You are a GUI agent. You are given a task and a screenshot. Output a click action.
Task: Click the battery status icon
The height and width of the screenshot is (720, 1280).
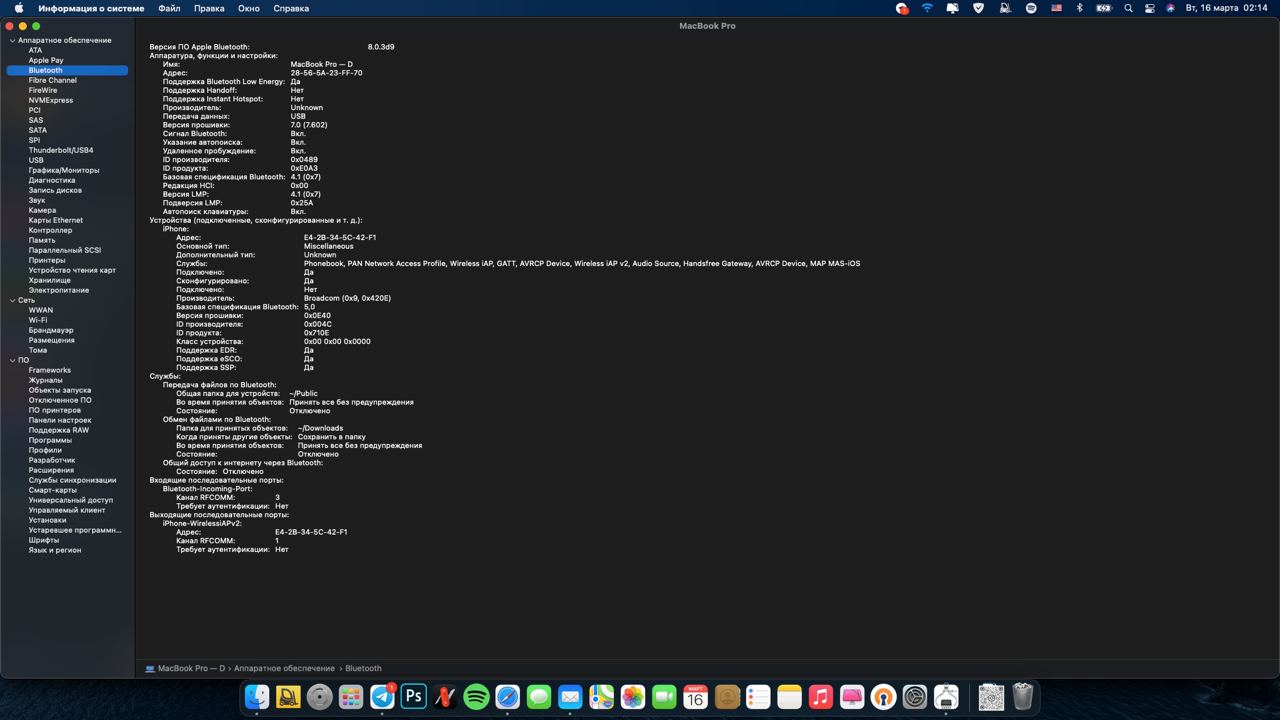[1103, 8]
